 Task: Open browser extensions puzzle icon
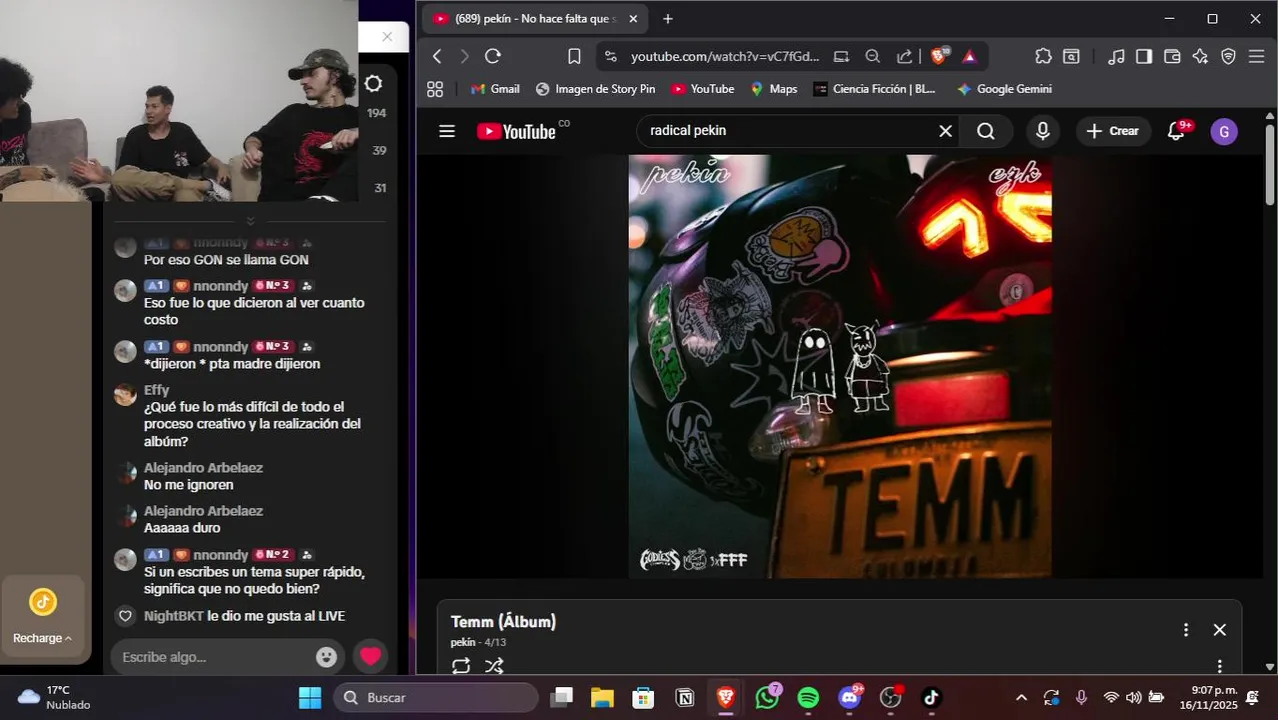click(x=1043, y=57)
